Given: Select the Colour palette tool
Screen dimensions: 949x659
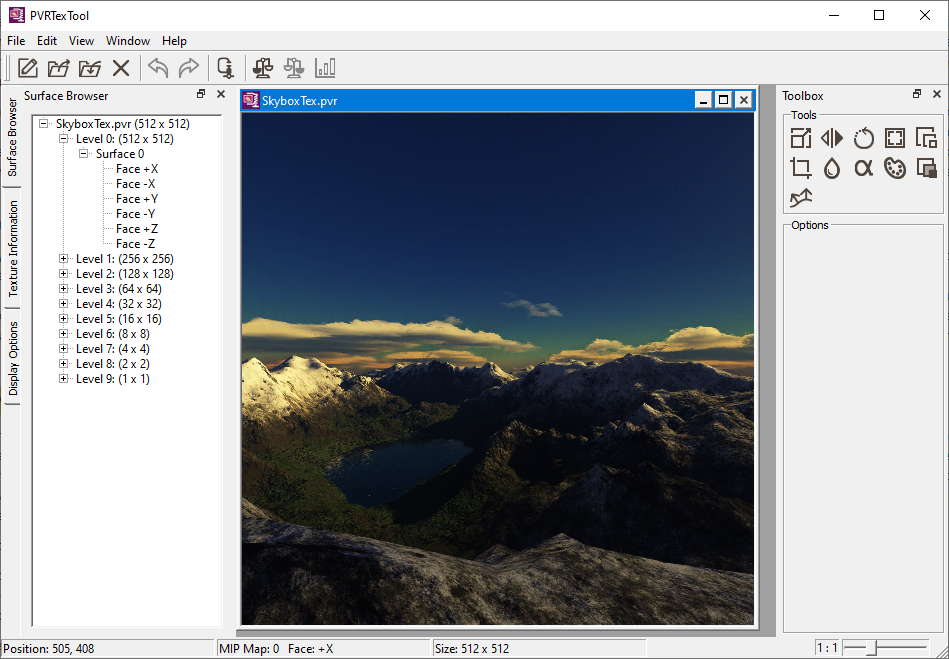Looking at the screenshot, I should tap(894, 168).
